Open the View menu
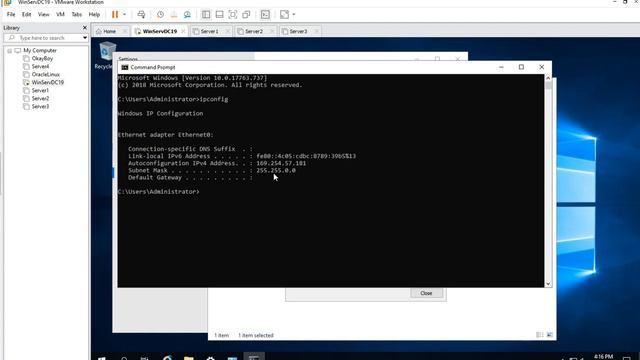The image size is (640, 360). (43, 15)
